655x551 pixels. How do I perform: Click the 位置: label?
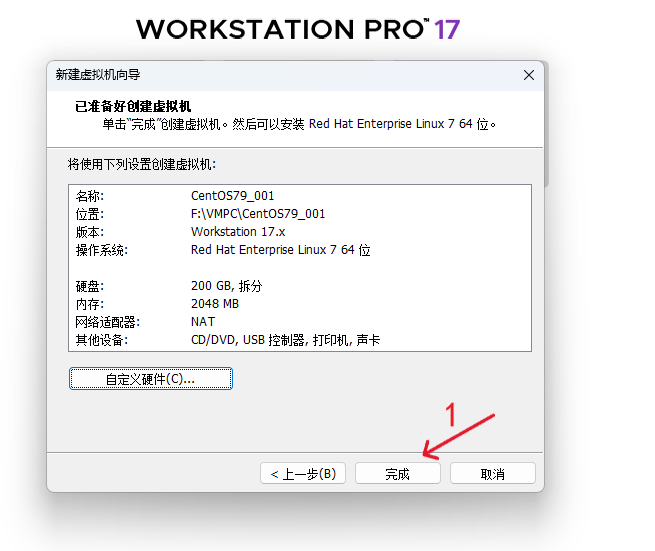(x=90, y=214)
